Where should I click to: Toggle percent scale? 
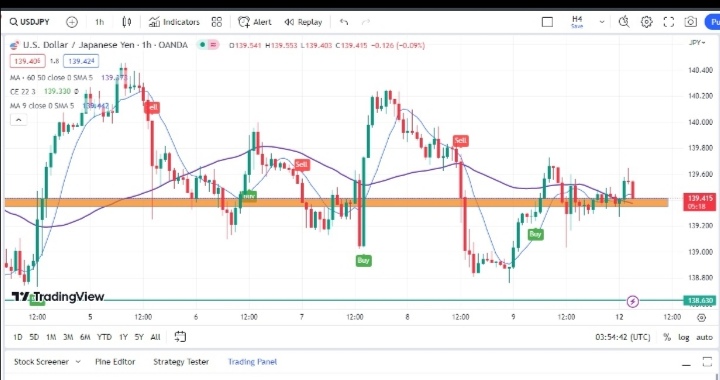[667, 337]
